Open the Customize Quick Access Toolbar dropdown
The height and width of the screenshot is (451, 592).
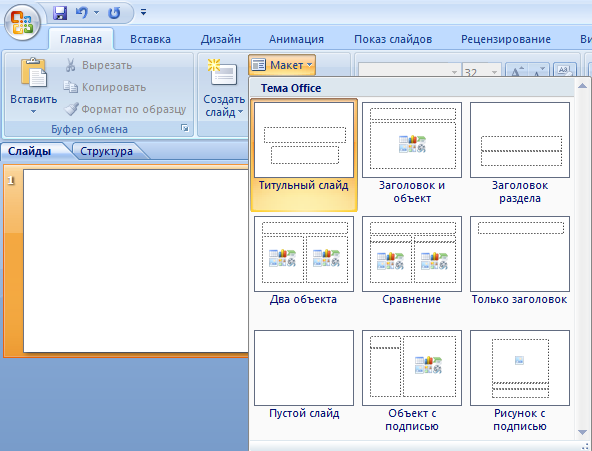[143, 12]
